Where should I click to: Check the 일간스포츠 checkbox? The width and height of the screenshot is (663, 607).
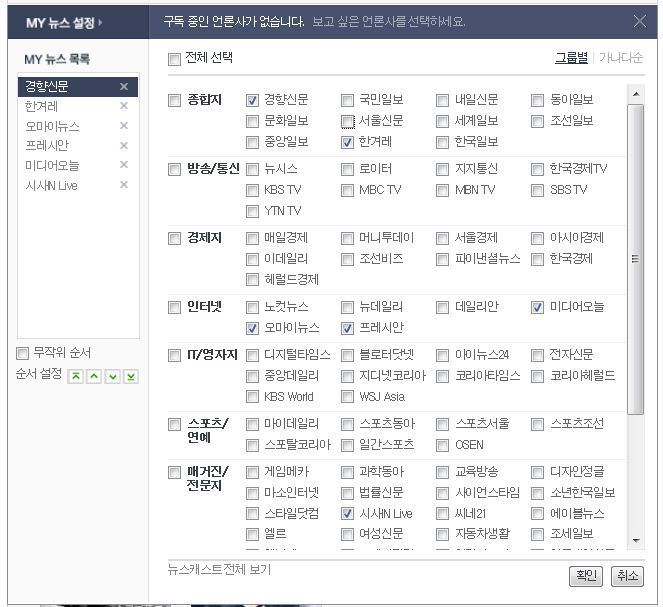[x=347, y=445]
